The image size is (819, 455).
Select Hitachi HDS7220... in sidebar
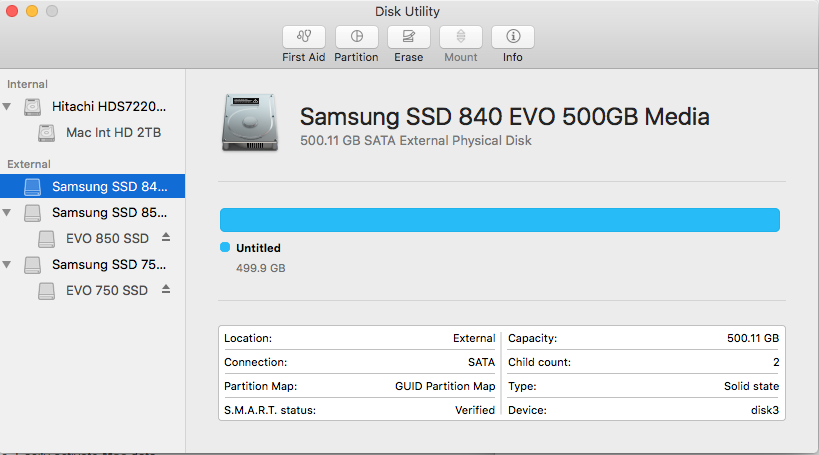tap(92, 107)
